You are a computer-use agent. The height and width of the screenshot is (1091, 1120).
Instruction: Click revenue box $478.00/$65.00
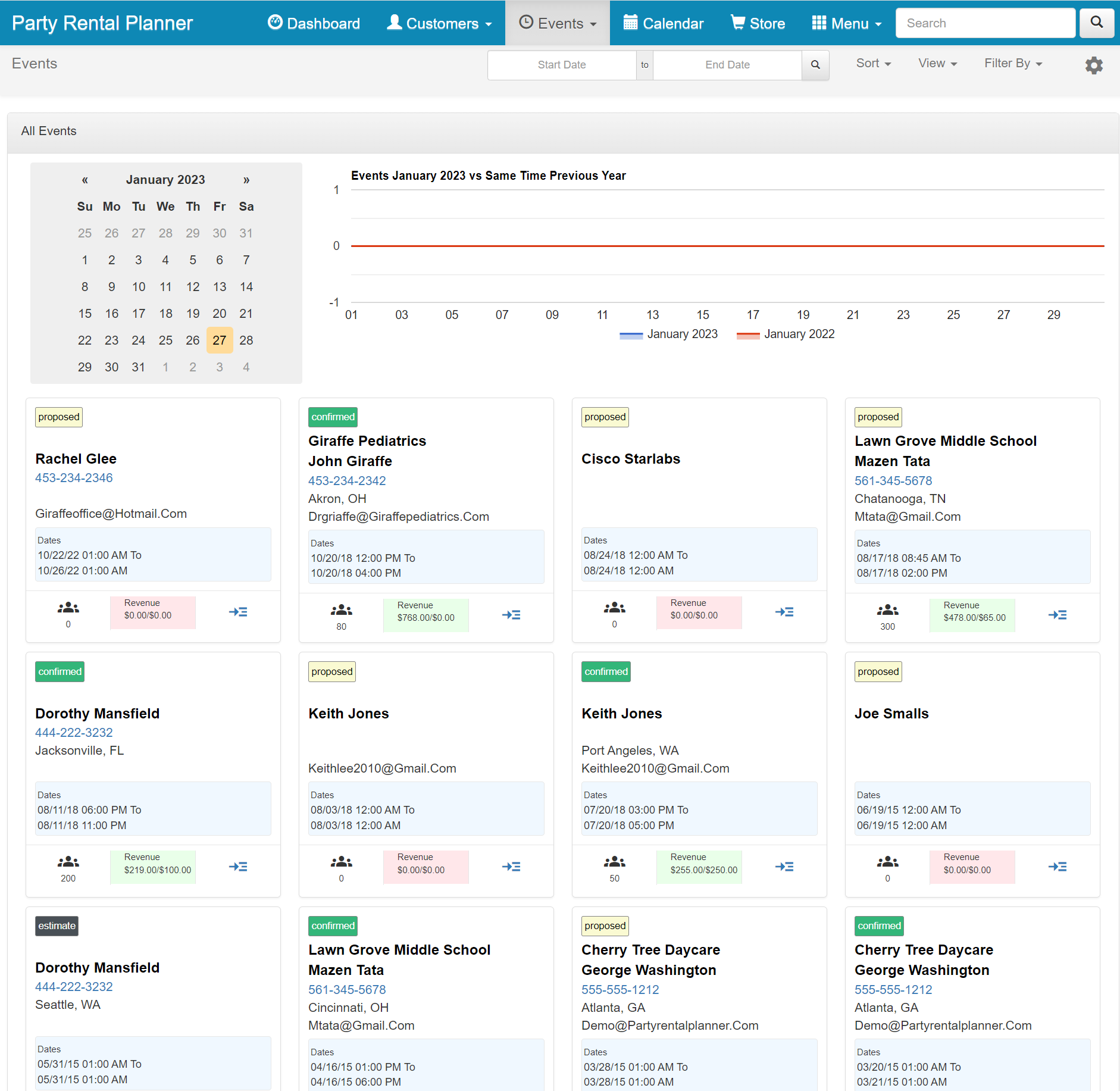click(972, 615)
